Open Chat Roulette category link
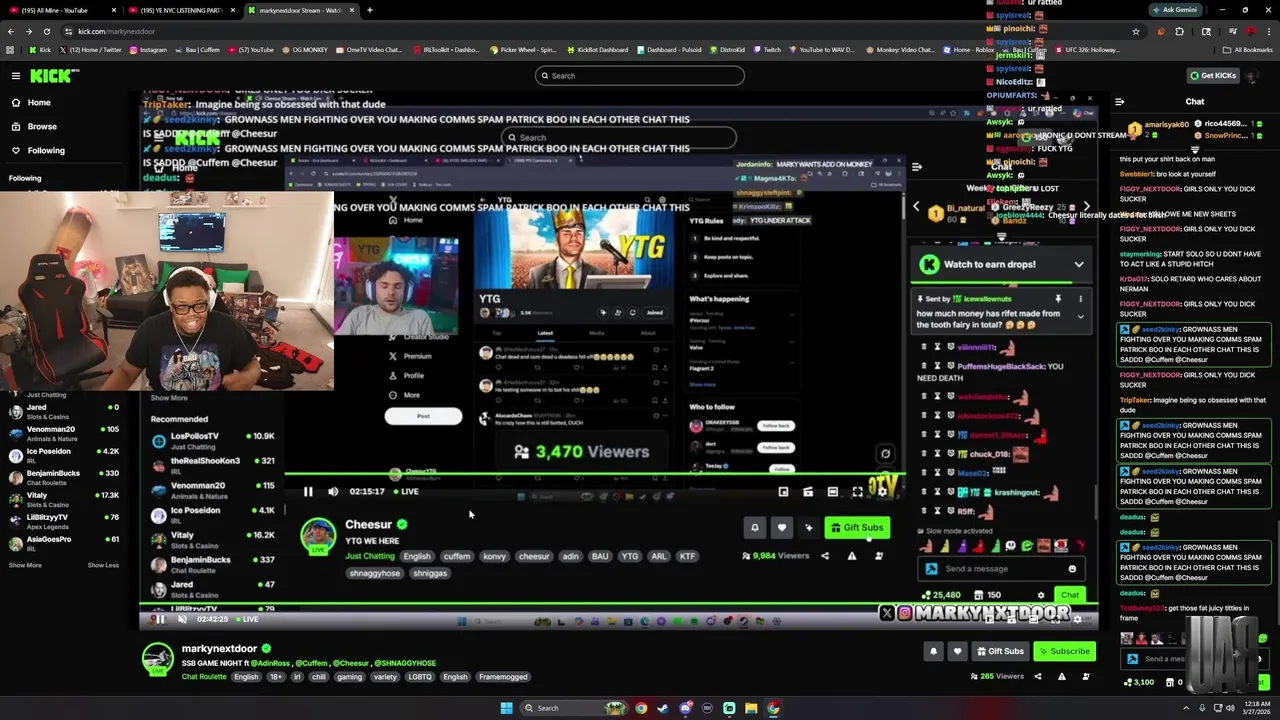 coord(204,677)
